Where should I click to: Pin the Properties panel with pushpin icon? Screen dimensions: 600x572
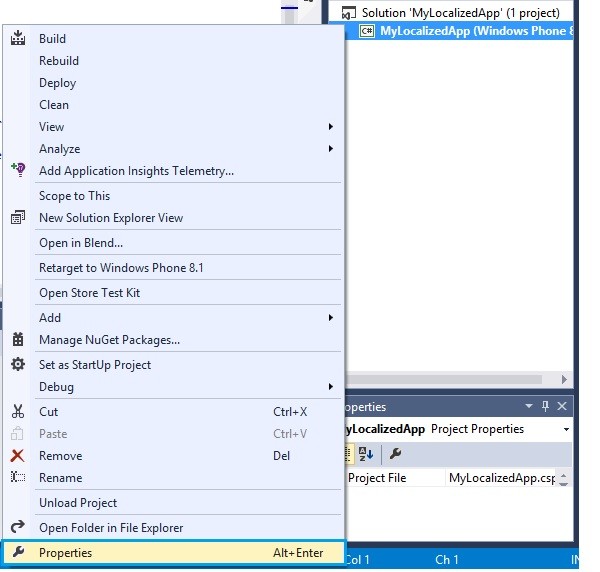[546, 406]
